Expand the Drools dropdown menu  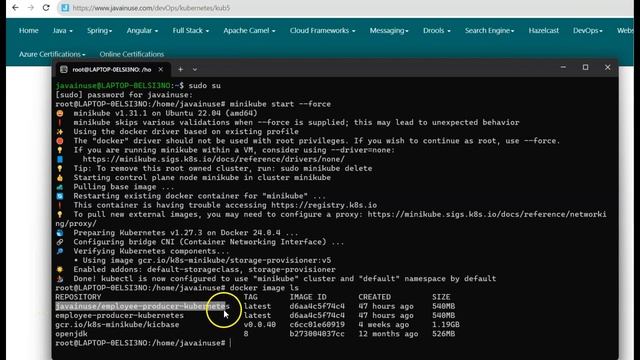coord(436,31)
